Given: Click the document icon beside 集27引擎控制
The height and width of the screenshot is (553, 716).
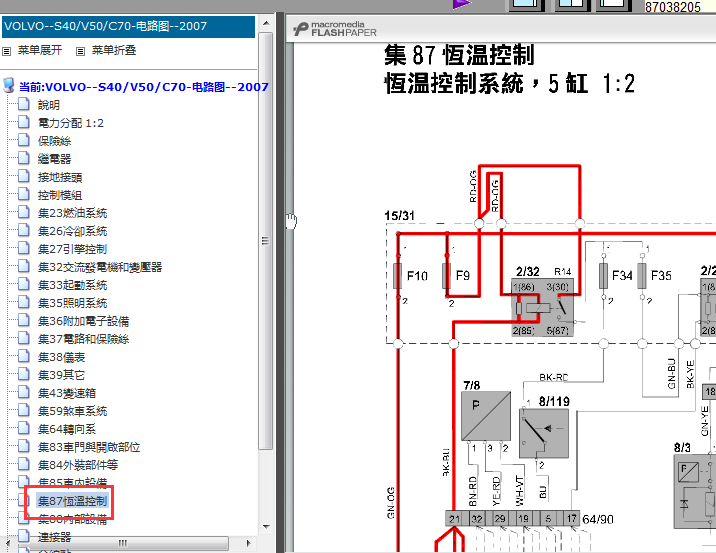Looking at the screenshot, I should tap(24, 248).
